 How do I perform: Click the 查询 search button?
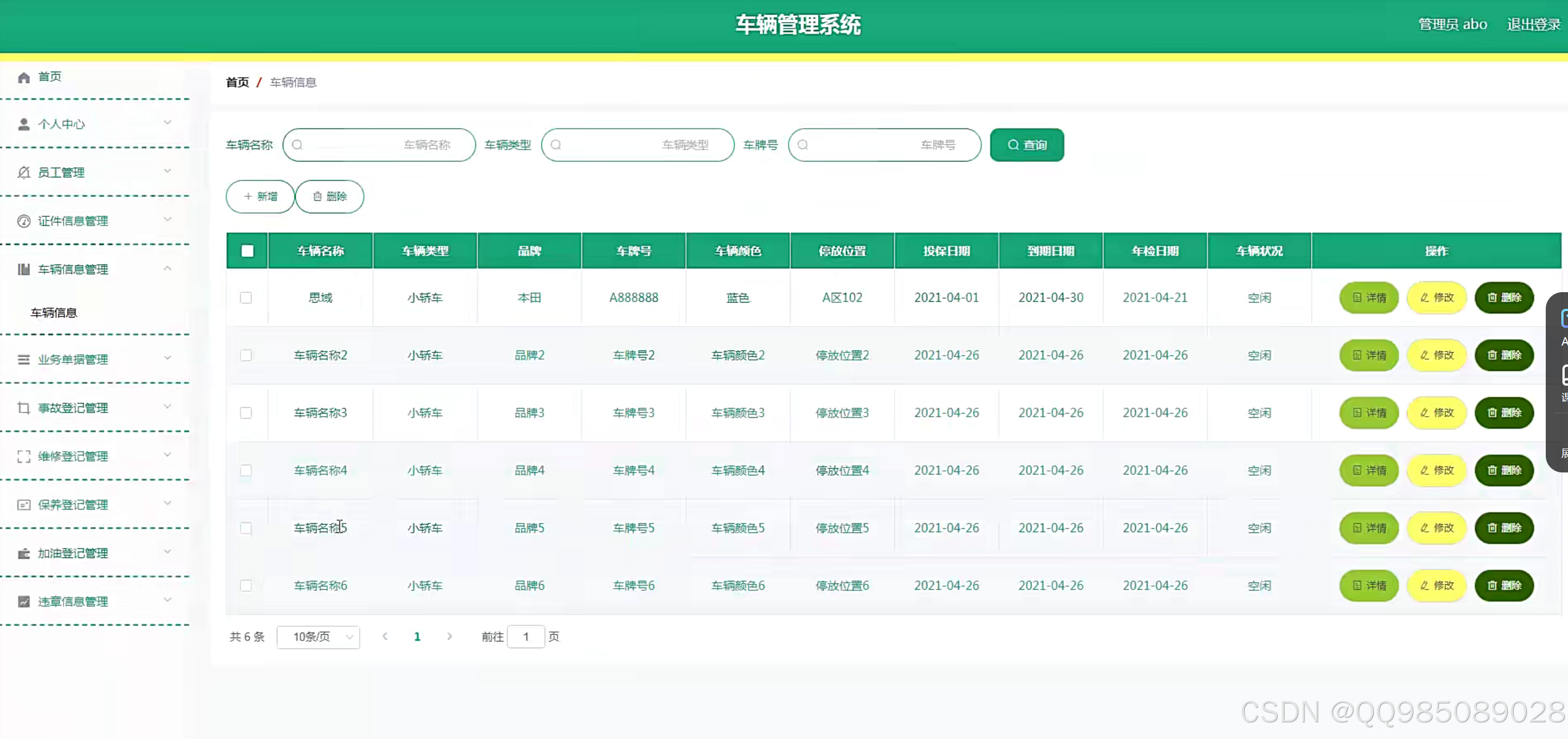pyautogui.click(x=1027, y=145)
